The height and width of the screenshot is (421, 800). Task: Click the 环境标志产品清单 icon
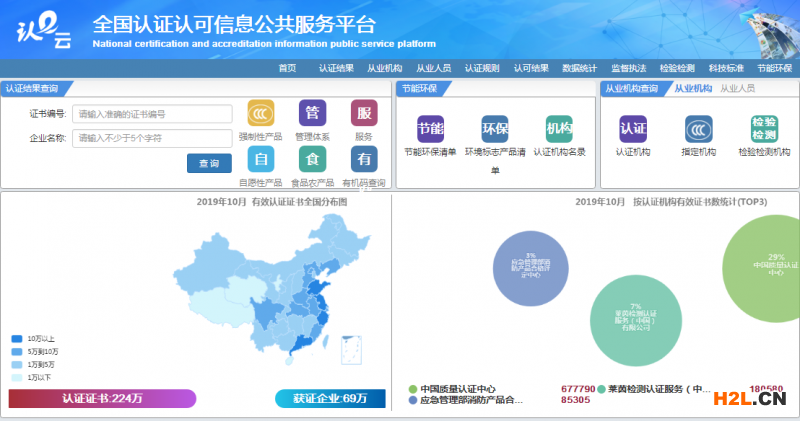click(495, 129)
